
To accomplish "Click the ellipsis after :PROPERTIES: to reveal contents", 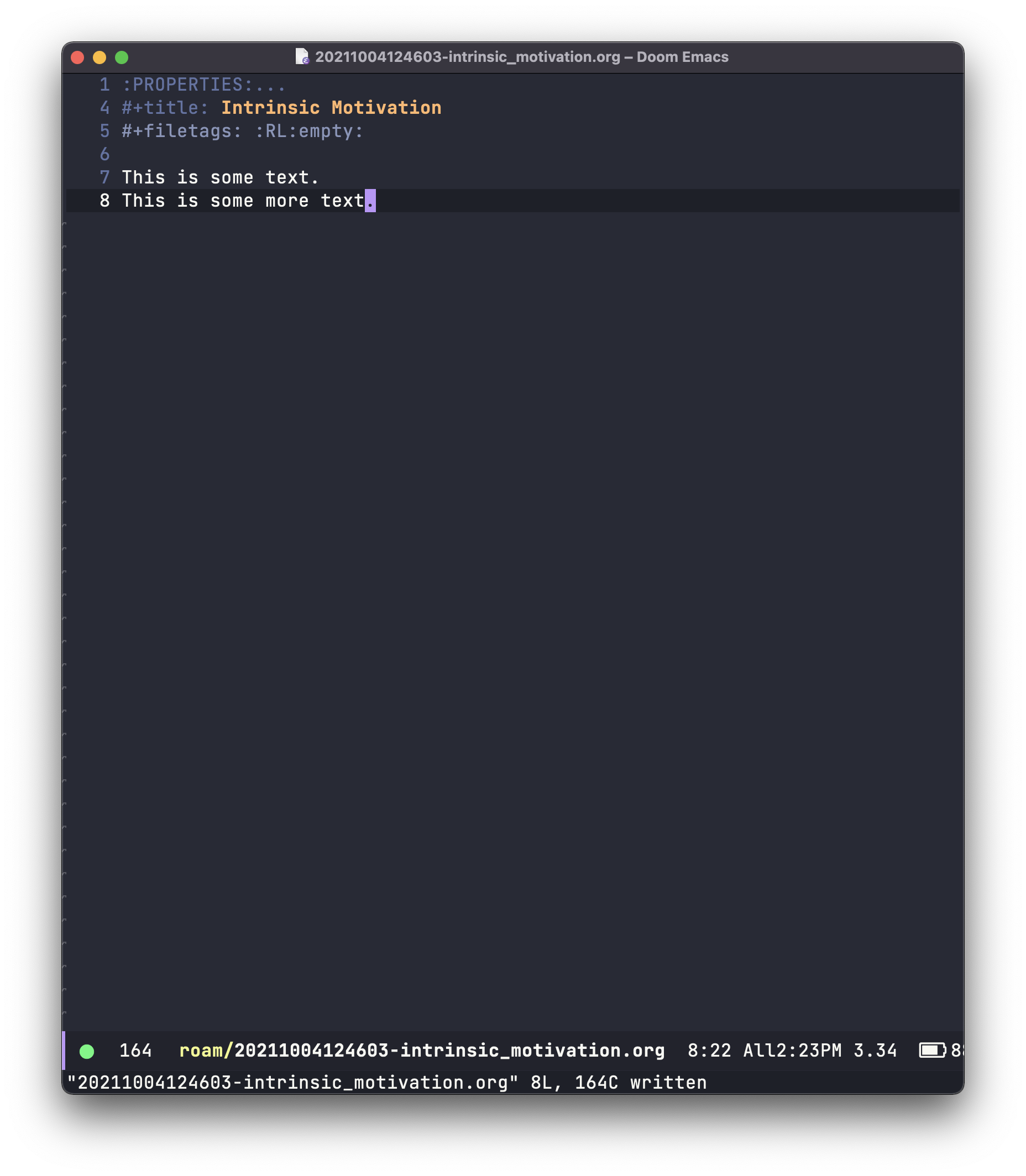I will pos(270,85).
